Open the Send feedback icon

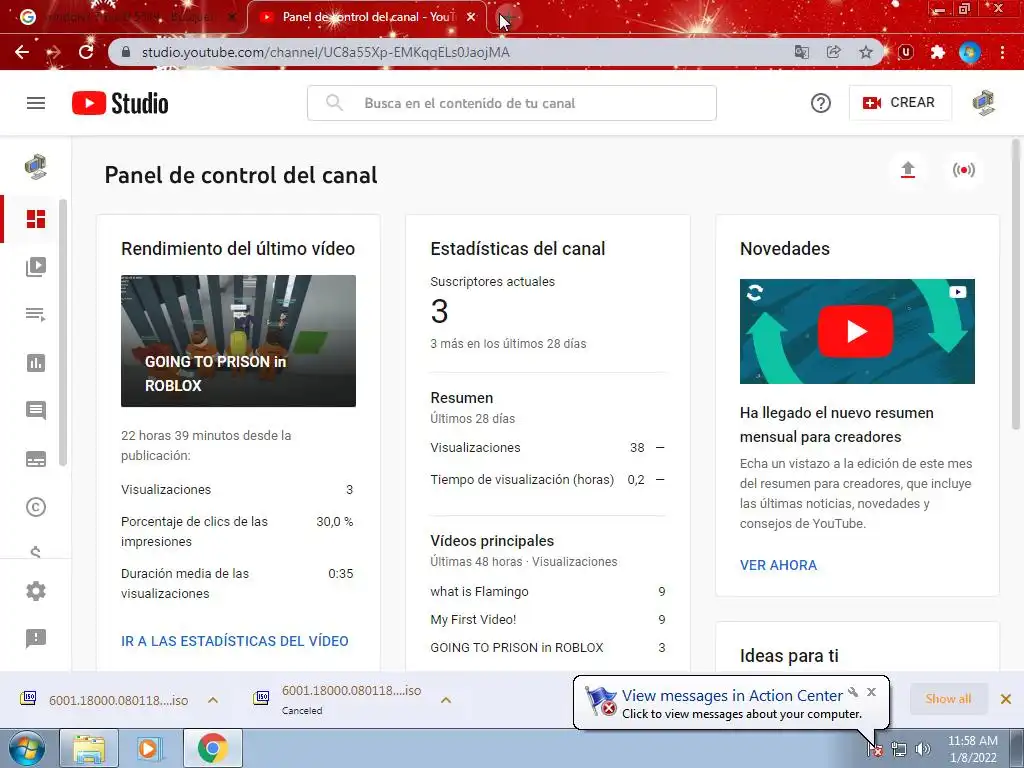tap(36, 638)
